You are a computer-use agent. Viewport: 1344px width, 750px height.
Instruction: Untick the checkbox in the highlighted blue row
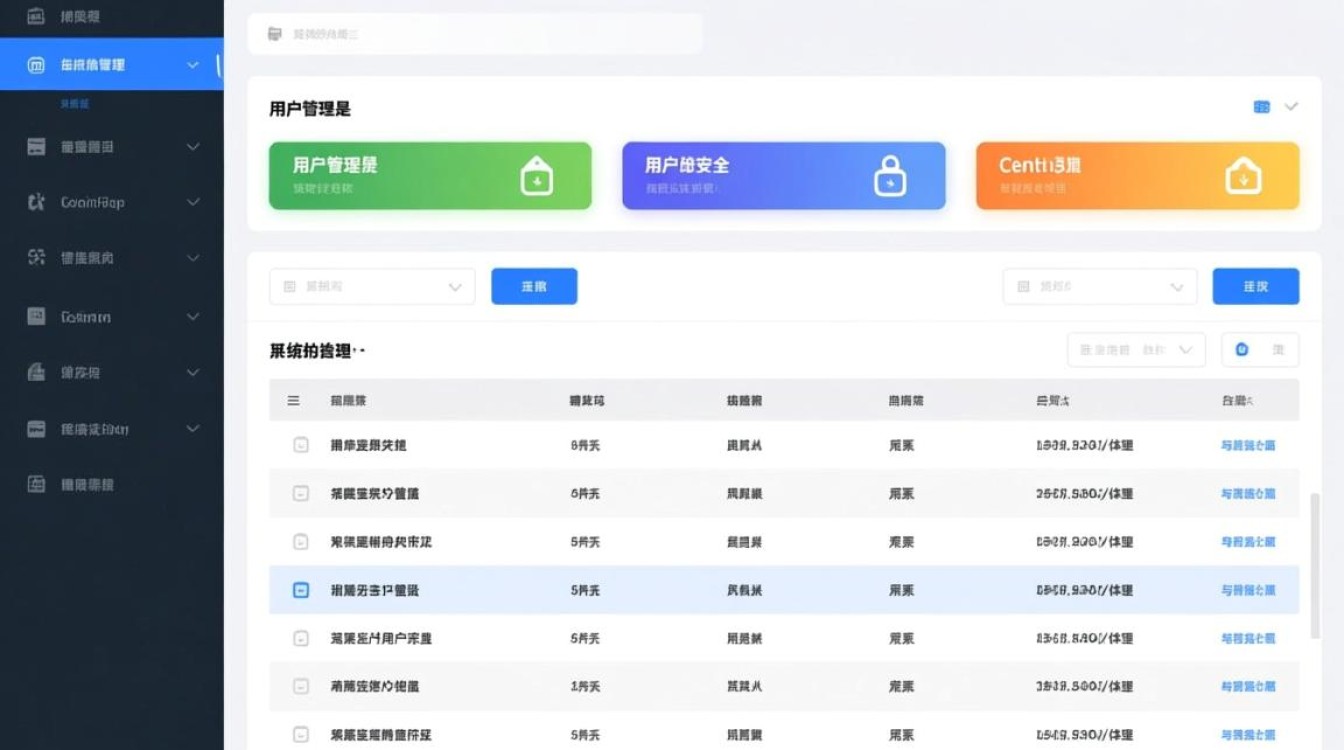coord(301,590)
